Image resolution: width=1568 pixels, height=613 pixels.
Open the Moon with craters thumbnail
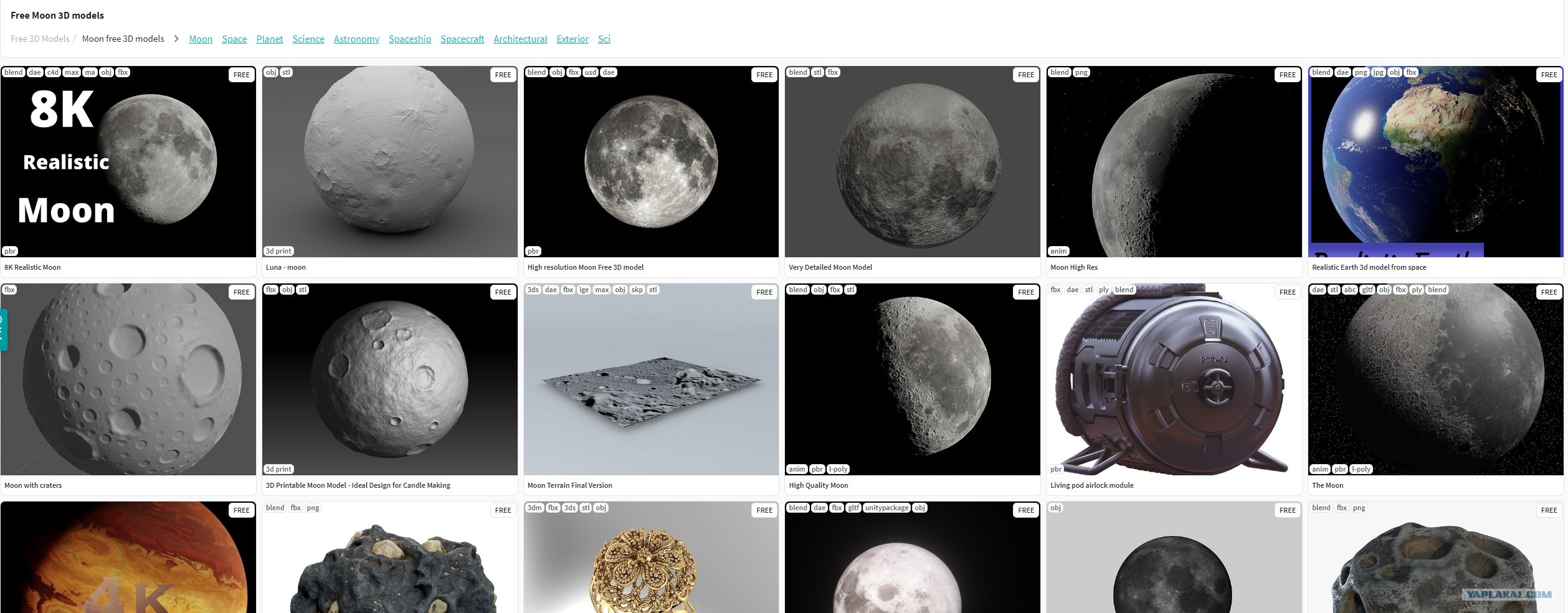coord(128,379)
